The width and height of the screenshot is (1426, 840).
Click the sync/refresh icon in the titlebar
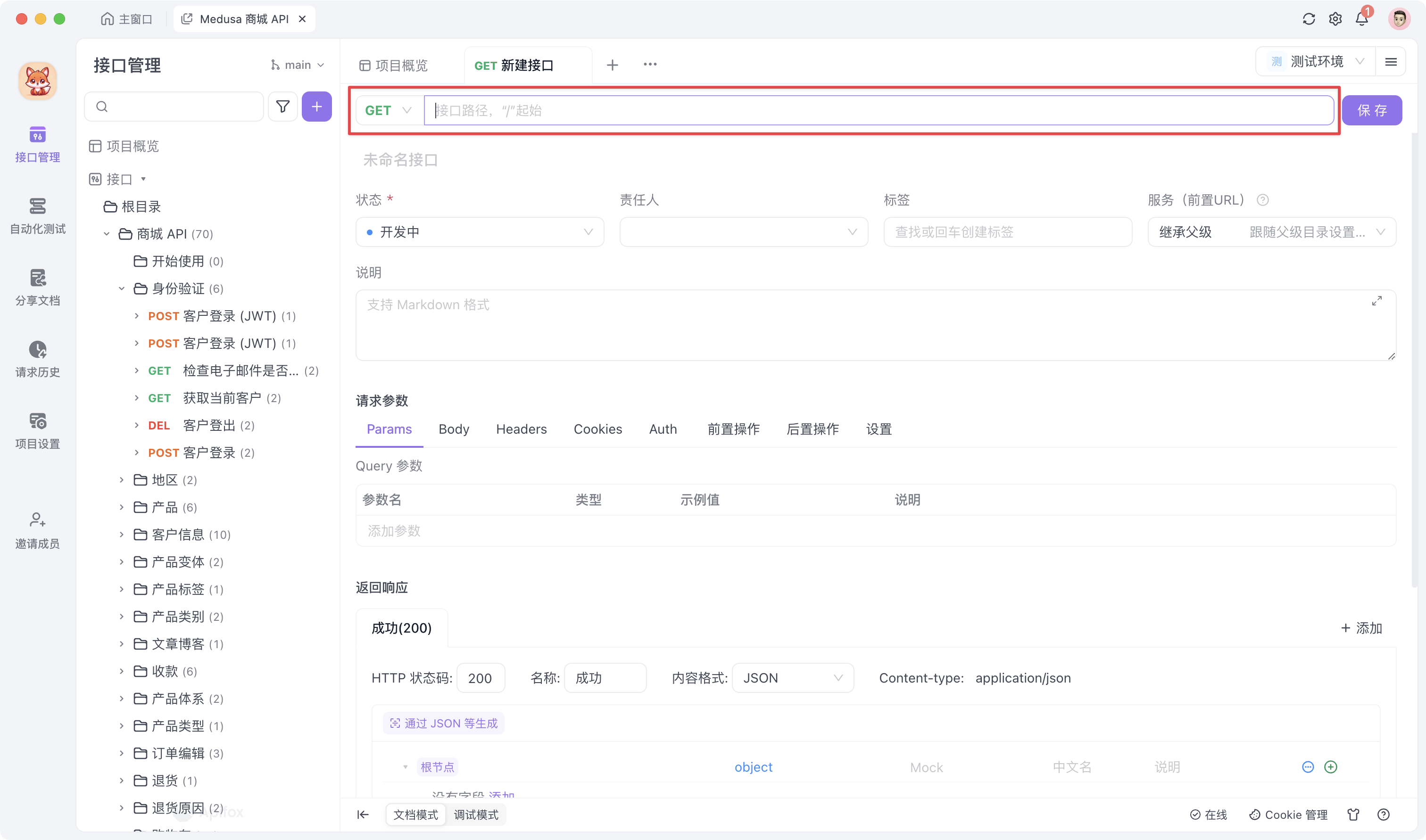click(x=1308, y=19)
